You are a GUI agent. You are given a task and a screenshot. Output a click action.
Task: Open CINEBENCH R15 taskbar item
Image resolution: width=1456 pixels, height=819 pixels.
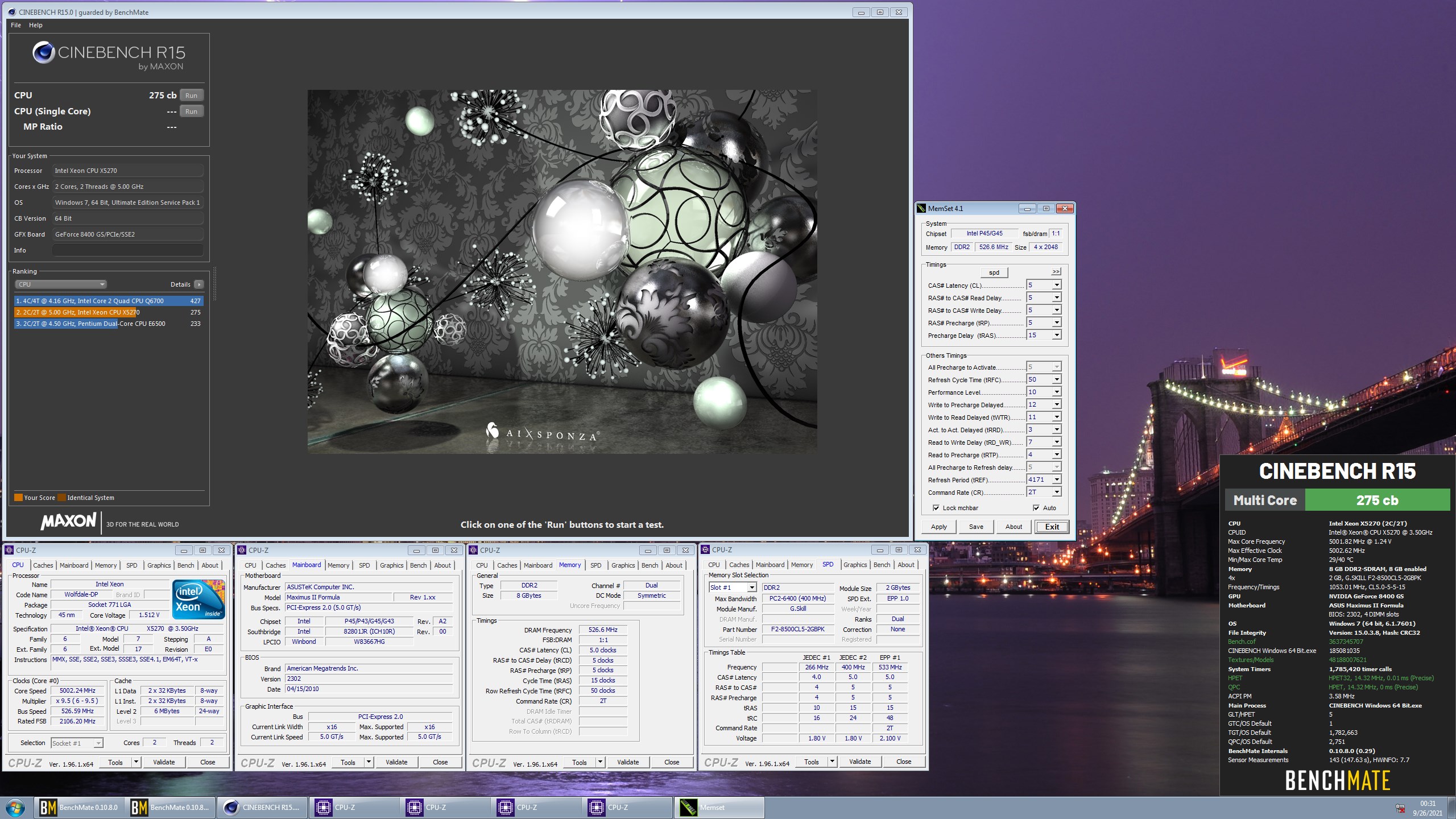tap(263, 807)
